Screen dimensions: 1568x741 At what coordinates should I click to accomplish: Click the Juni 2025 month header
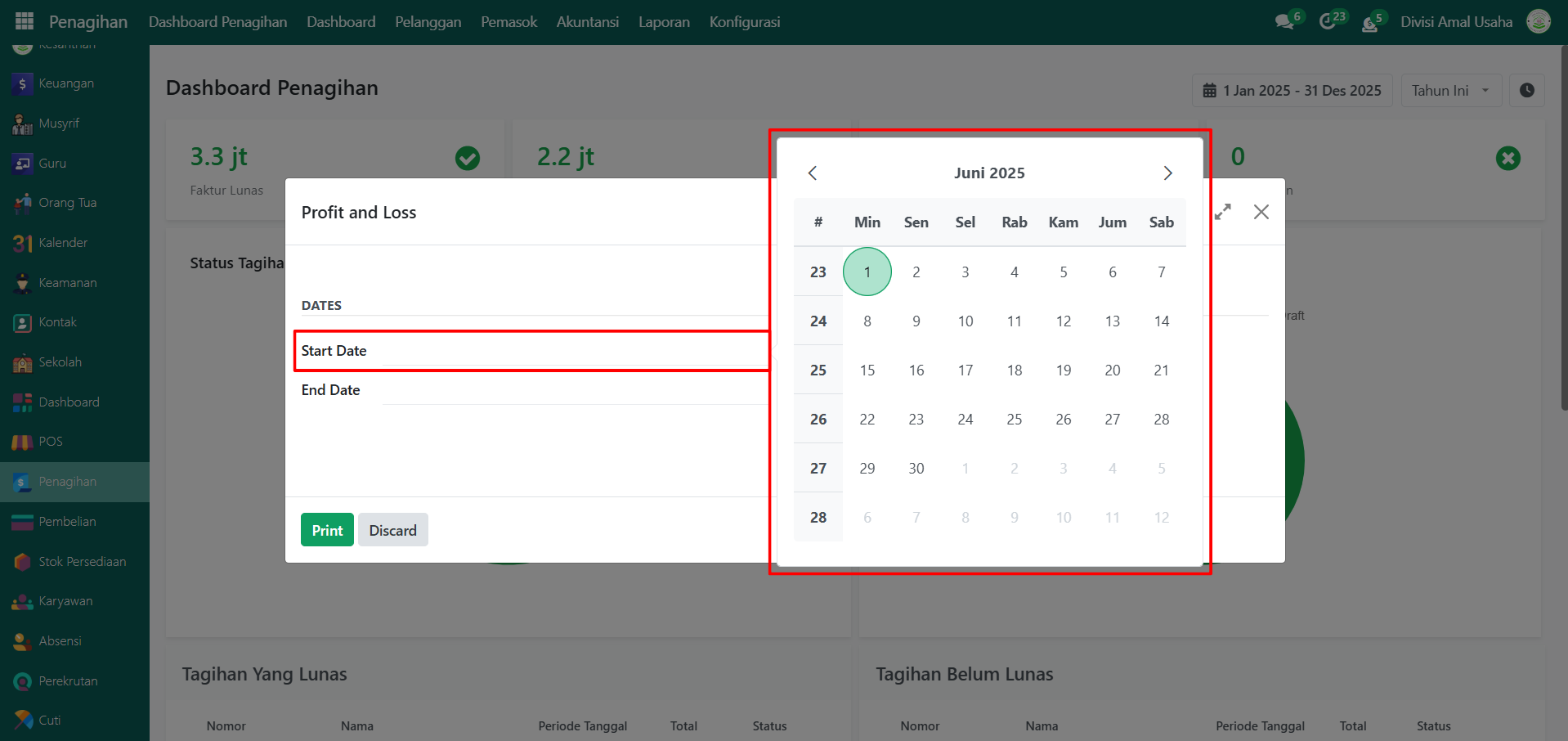tap(989, 173)
